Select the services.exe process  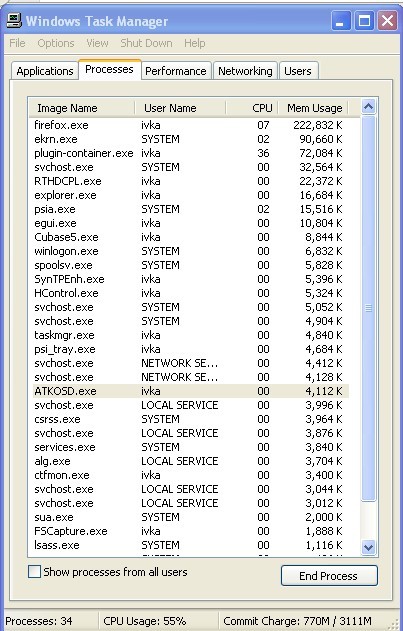[189, 447]
